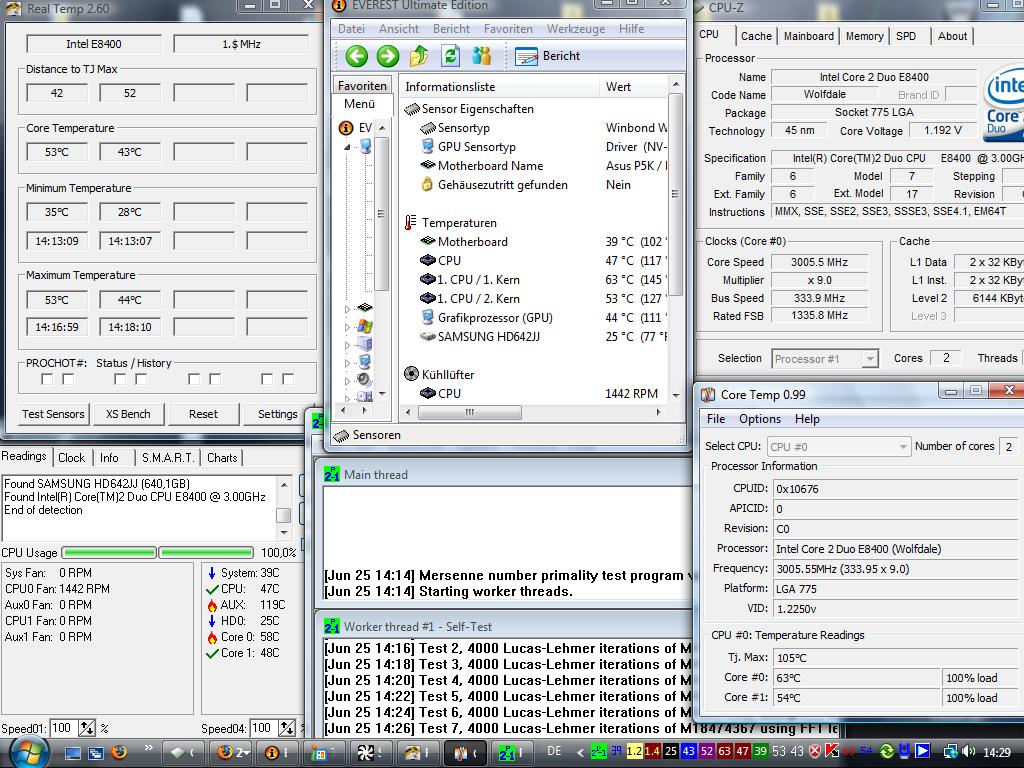Click Speed01 spinner arrows in SpeedFan
1024x768 pixels.
tap(87, 728)
